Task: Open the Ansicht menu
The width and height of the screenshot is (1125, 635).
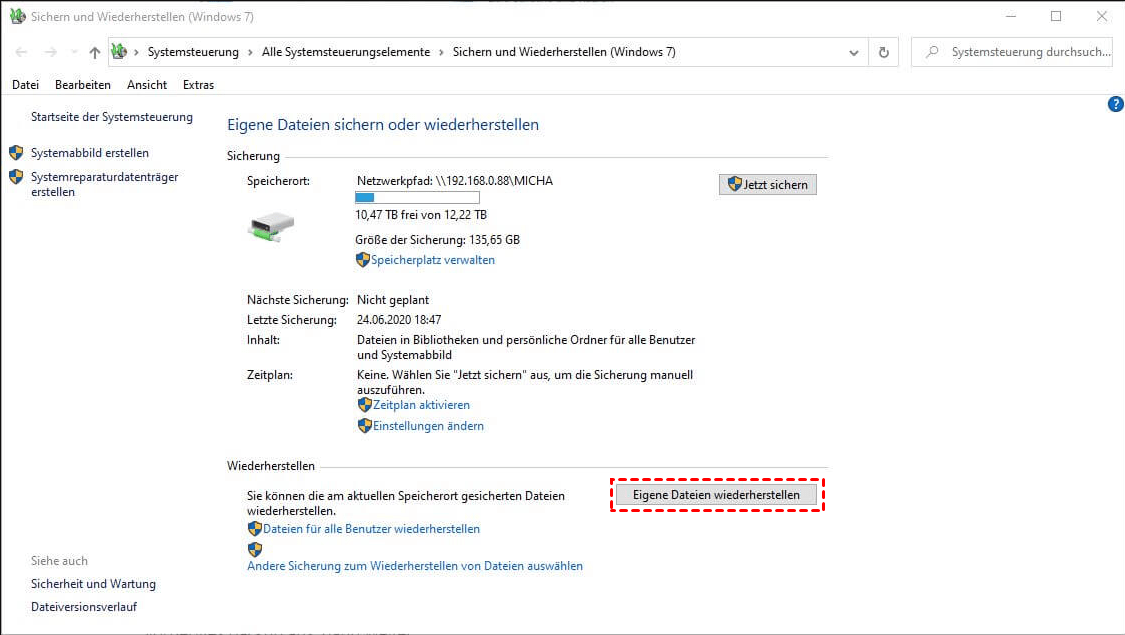Action: (147, 85)
